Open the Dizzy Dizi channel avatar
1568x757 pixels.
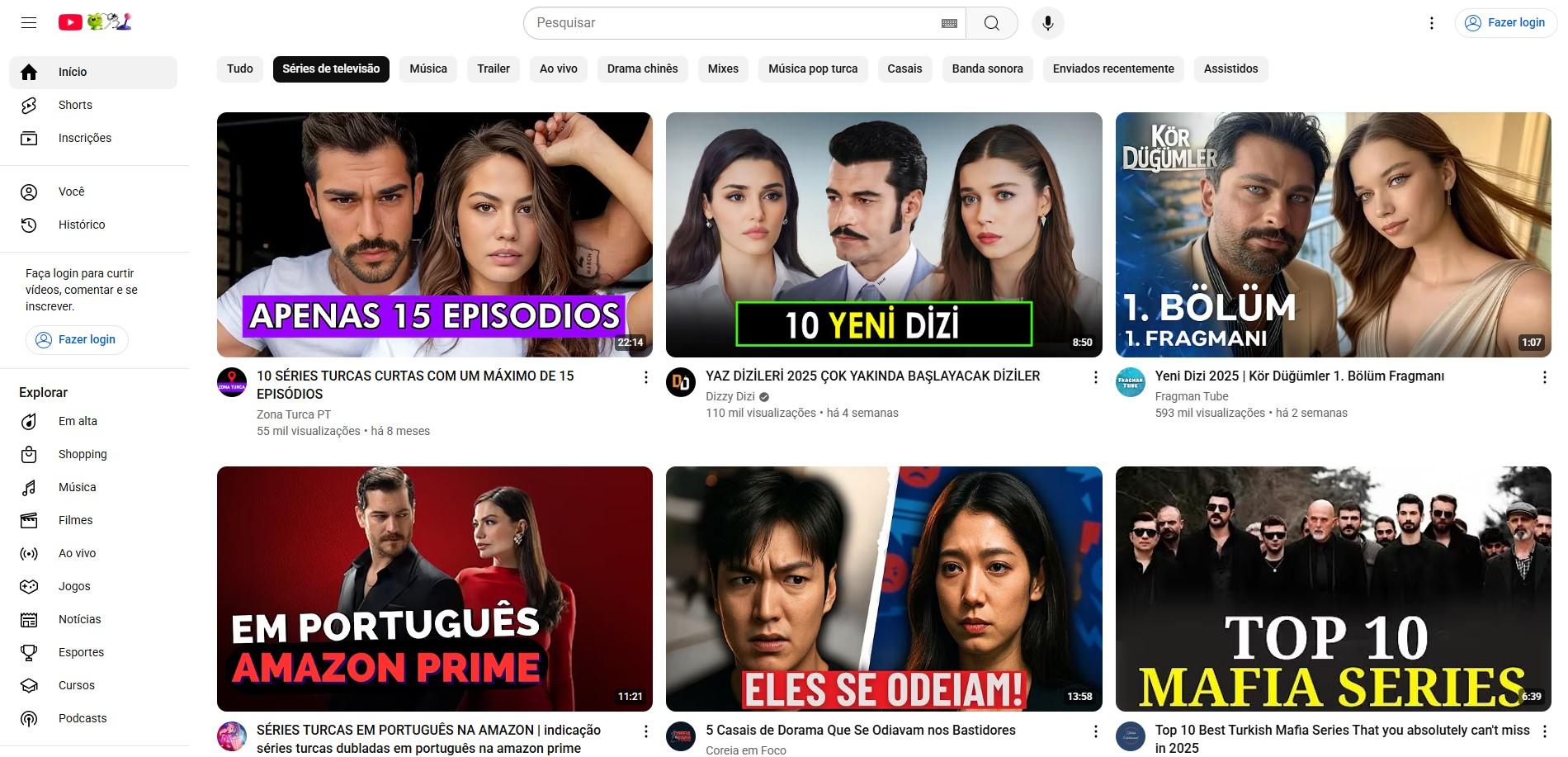[681, 382]
